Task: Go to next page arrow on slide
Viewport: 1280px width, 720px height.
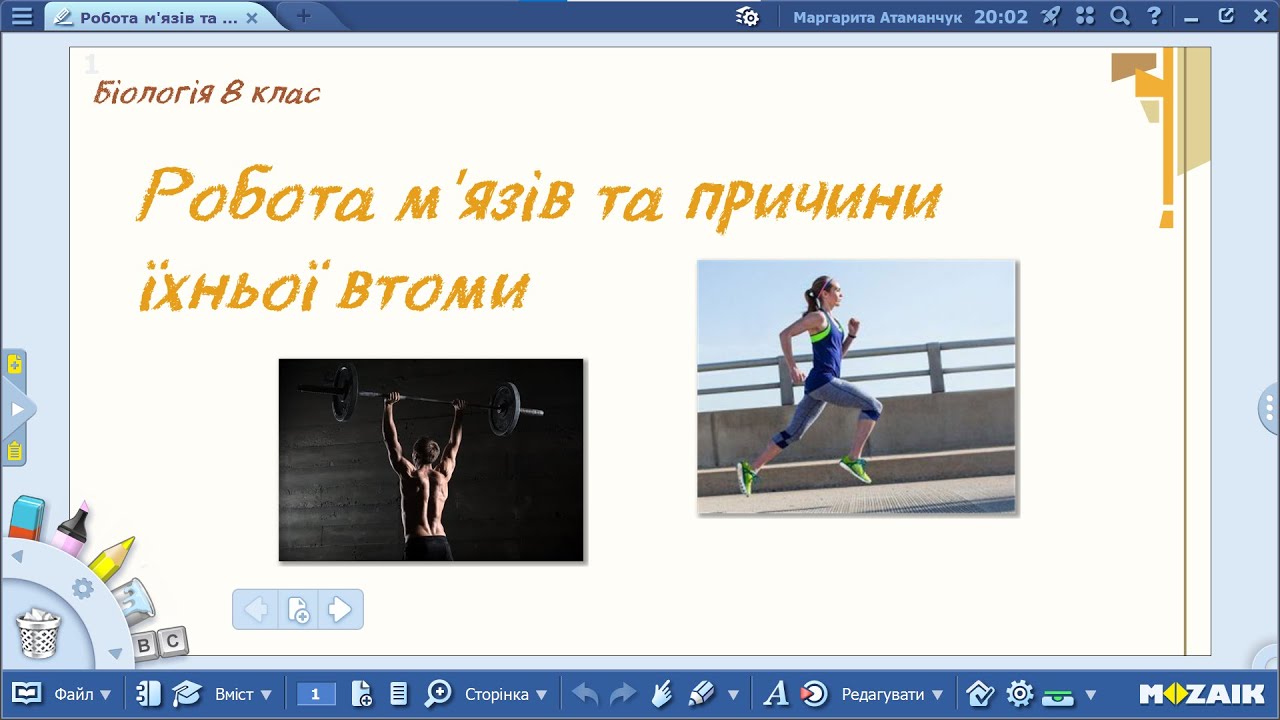Action: (340, 609)
